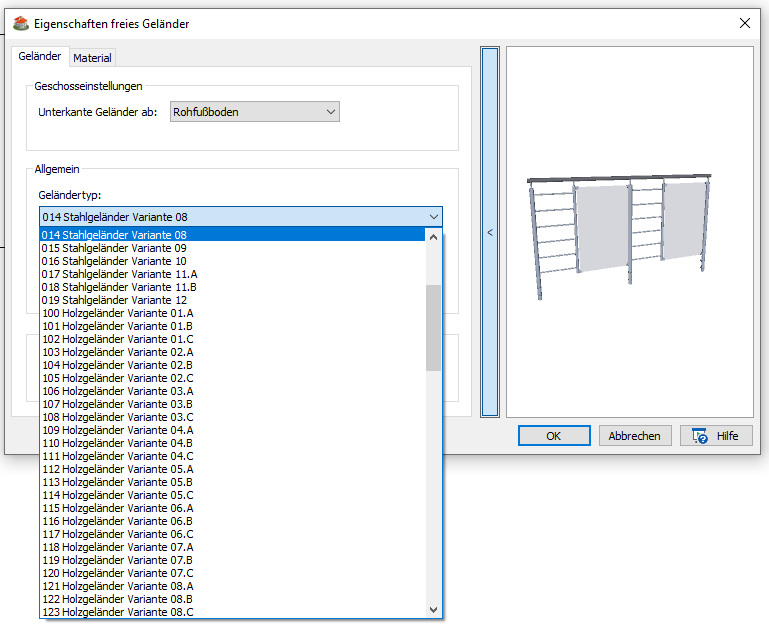
Task: Select 108 Holzgeländer Variante 03.C
Action: pyautogui.click(x=118, y=417)
